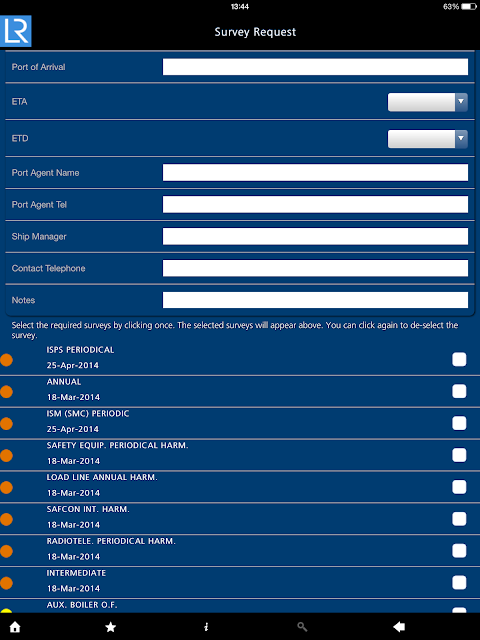Tap orange status dot beside ANNUAL survey

(6, 392)
